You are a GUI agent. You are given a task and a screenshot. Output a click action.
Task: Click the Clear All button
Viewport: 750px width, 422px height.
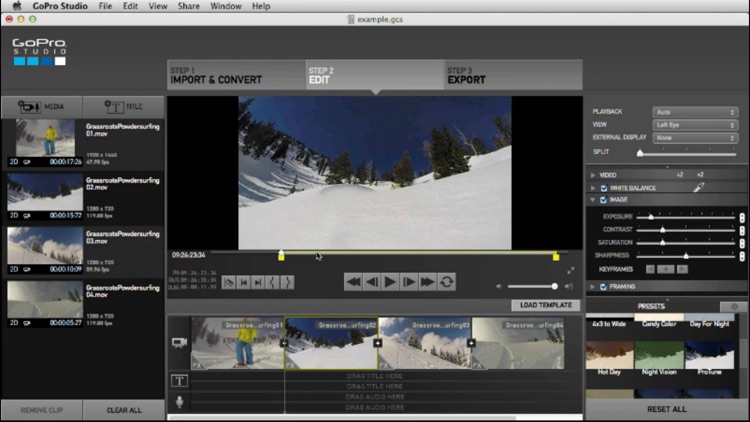(x=124, y=410)
